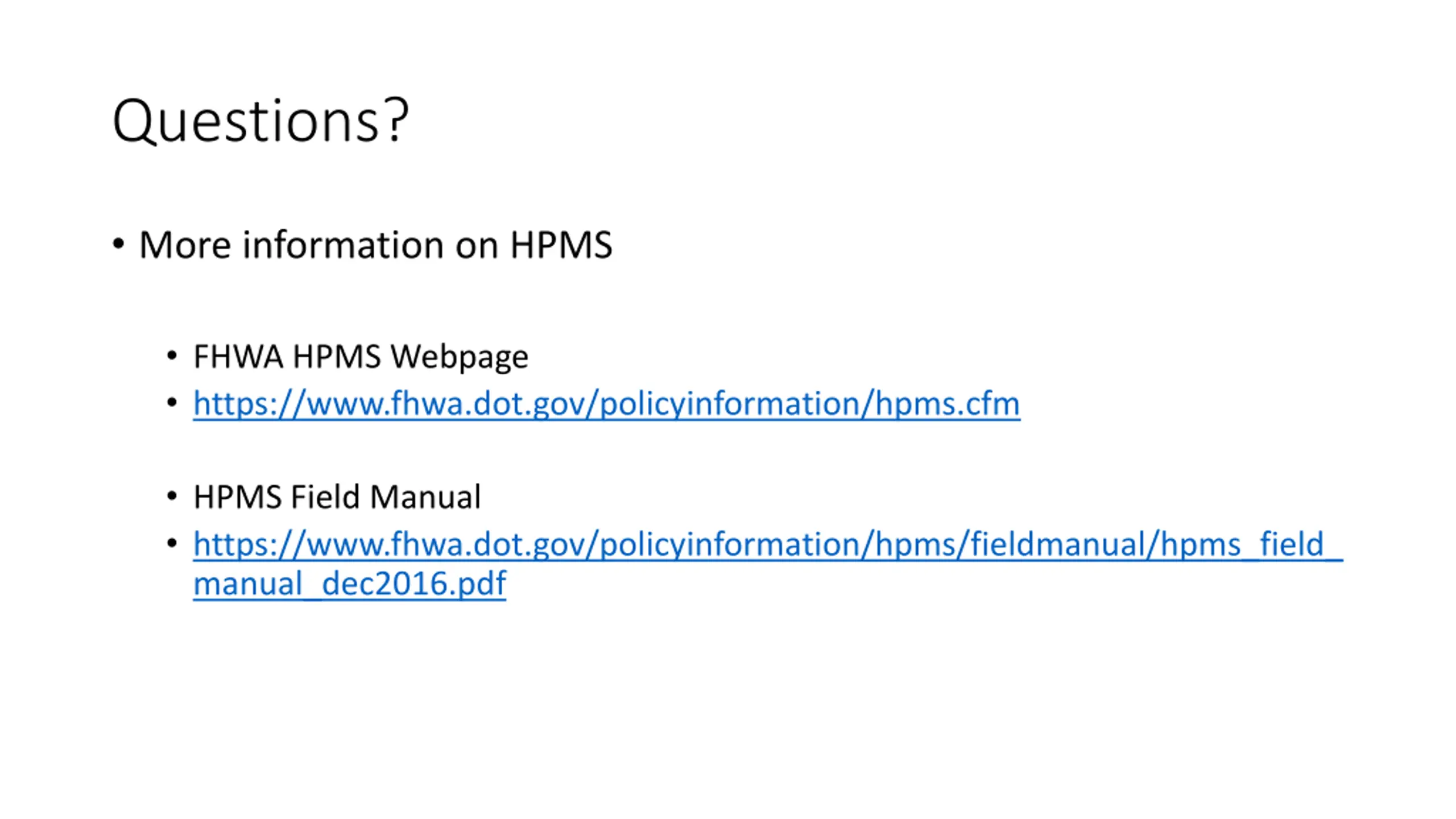The width and height of the screenshot is (1456, 819).
Task: Click bullet before 'HPMS Field Manual'
Action: [x=172, y=497]
